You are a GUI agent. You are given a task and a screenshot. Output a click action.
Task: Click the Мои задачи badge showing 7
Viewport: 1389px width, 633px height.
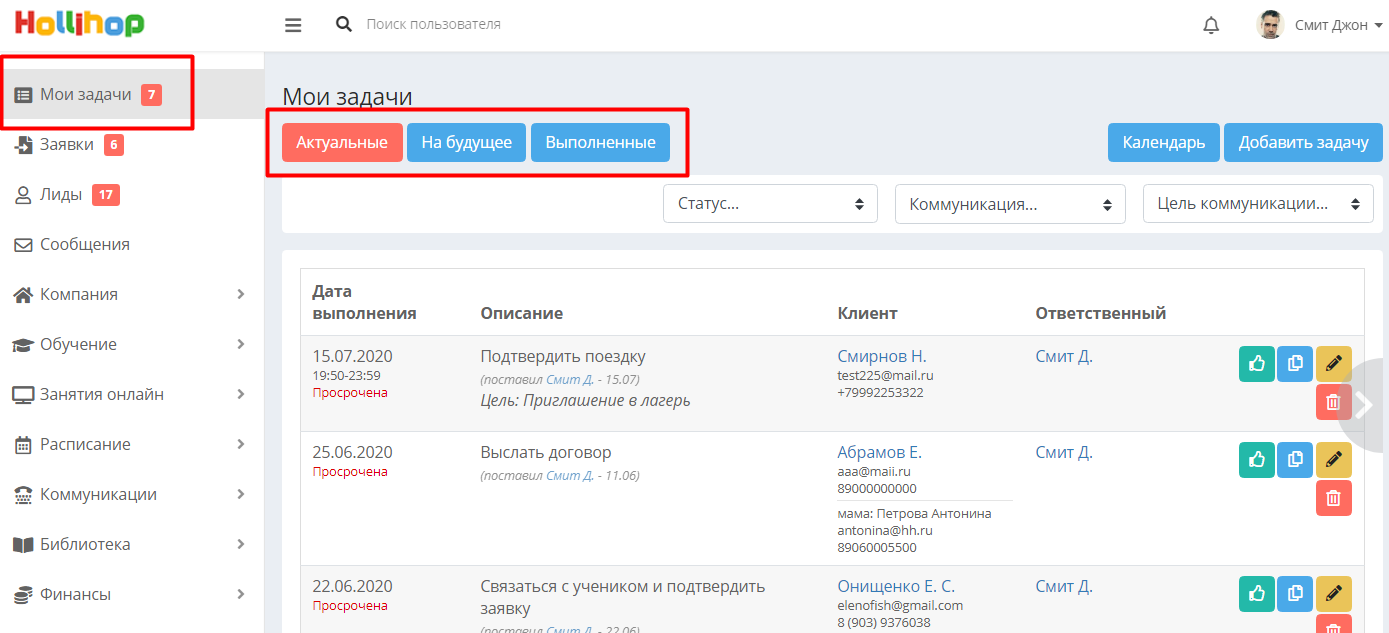click(151, 95)
